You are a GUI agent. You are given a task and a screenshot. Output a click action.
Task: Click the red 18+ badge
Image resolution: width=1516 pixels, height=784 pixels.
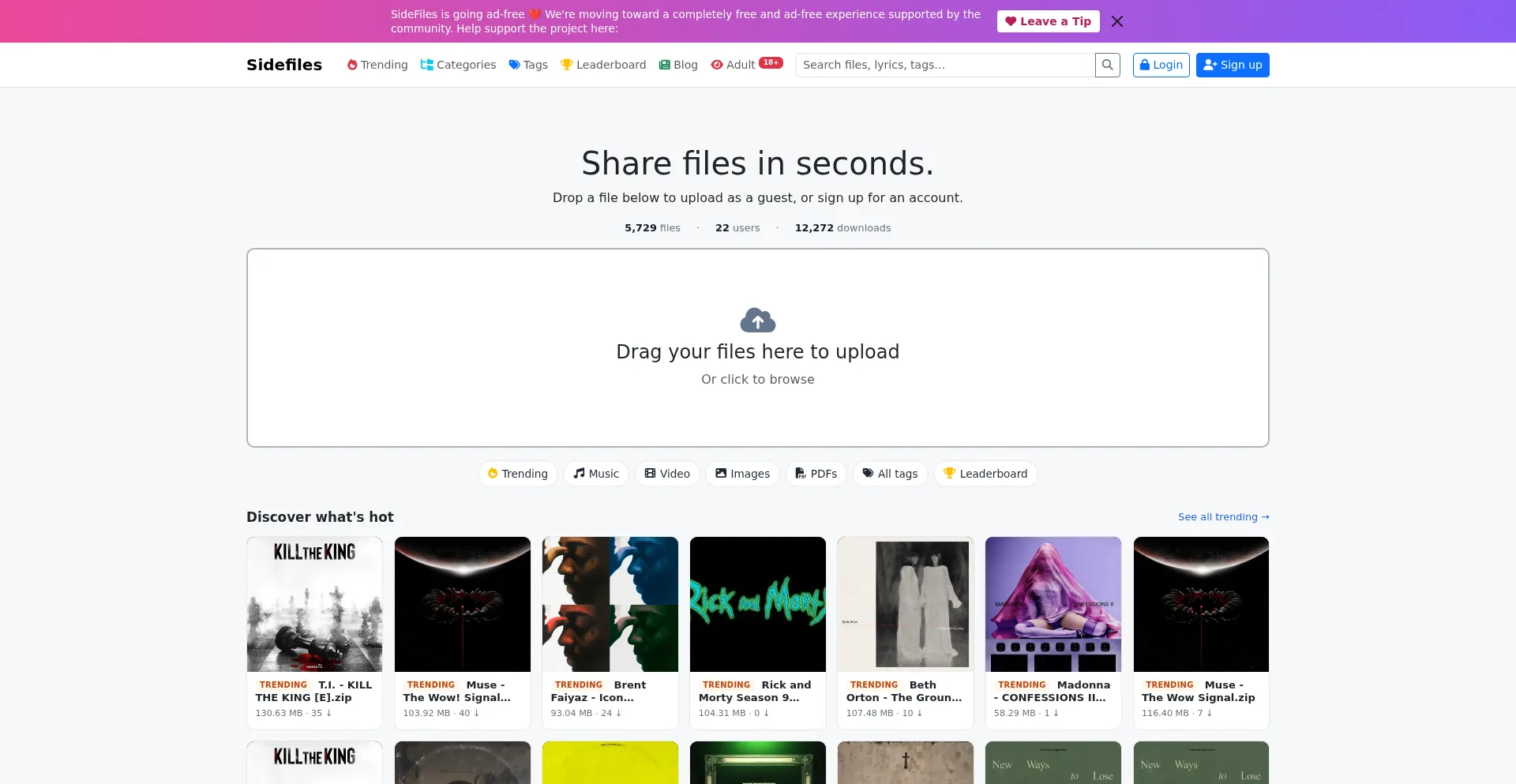771,62
